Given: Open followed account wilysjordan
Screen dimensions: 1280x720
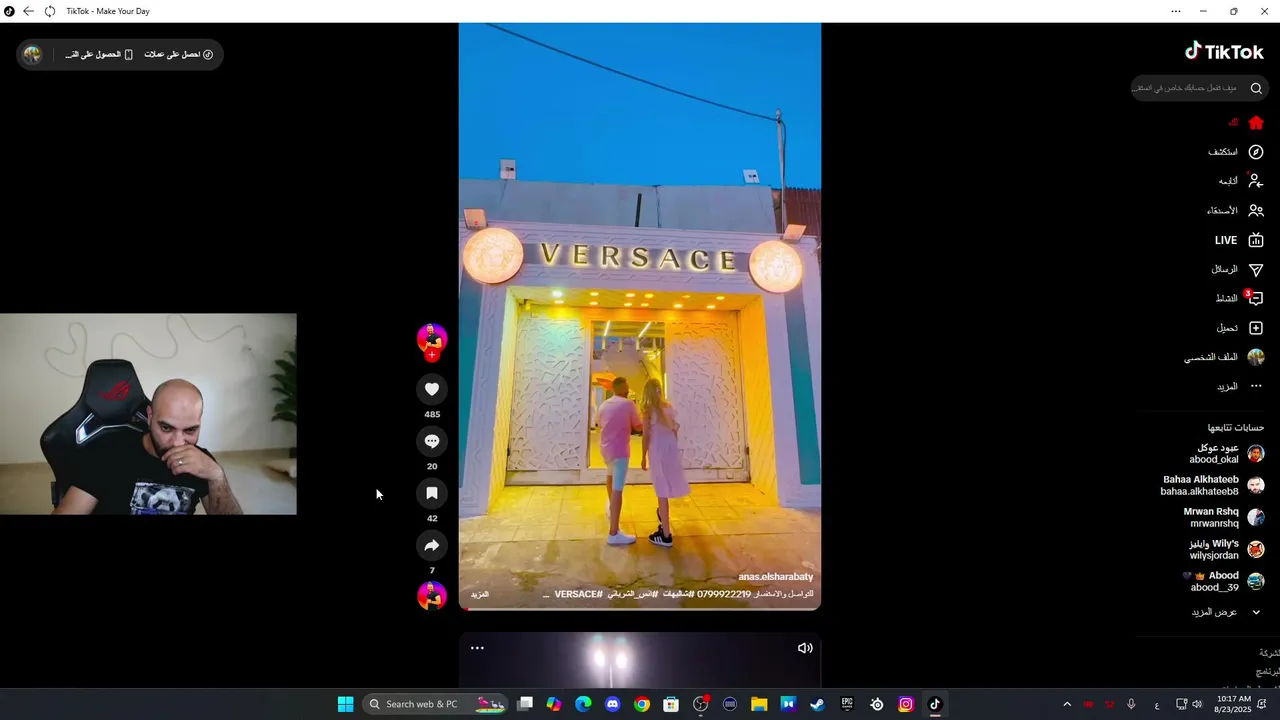Looking at the screenshot, I should pos(1226,550).
